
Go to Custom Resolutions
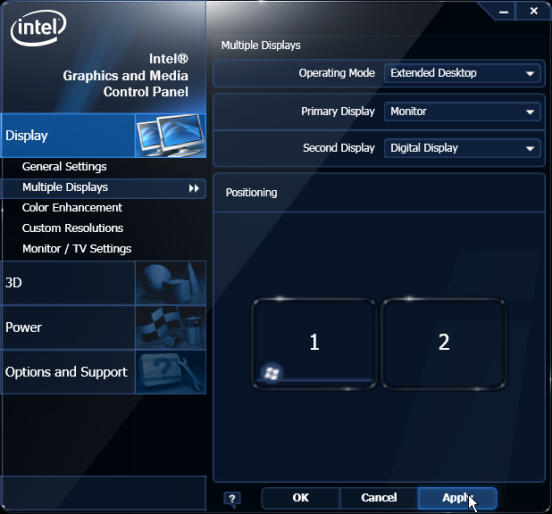tap(73, 228)
